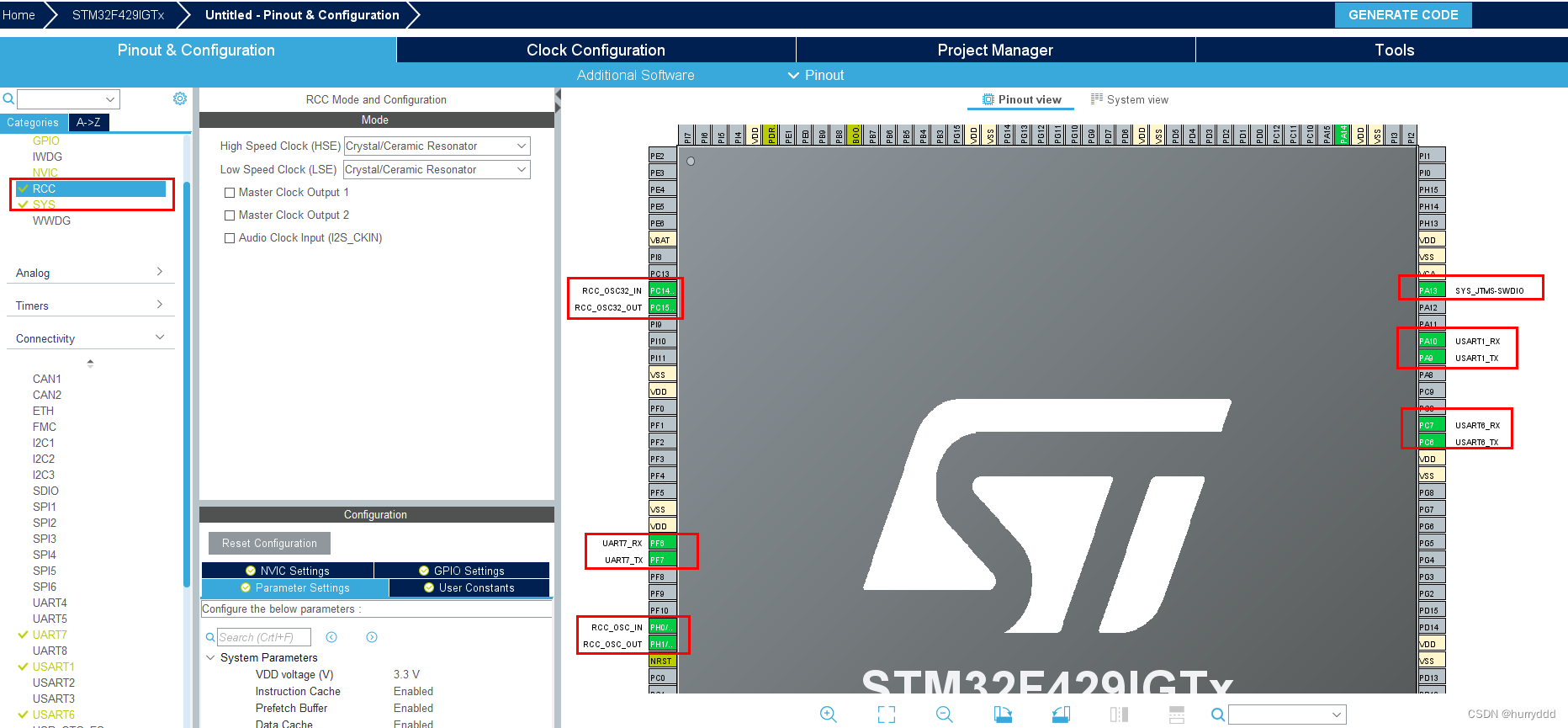Image resolution: width=1568 pixels, height=728 pixels.
Task: Select UART7 peripheral
Action: pyautogui.click(x=50, y=635)
